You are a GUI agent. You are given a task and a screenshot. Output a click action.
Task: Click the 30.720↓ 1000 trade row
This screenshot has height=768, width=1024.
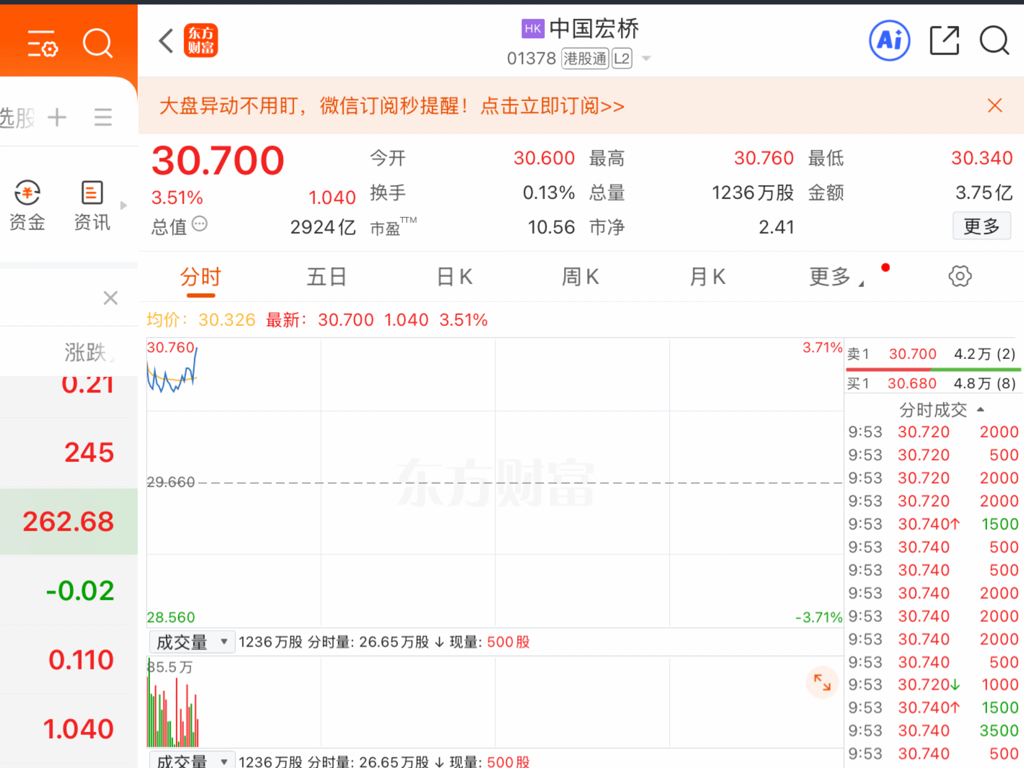(x=933, y=684)
